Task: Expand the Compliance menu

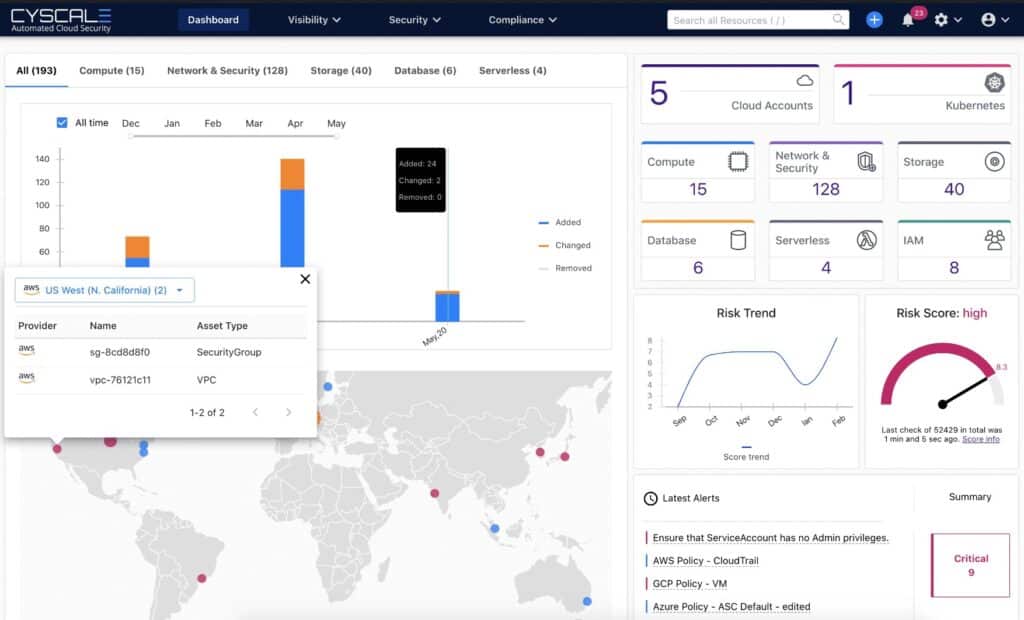Action: (x=522, y=20)
